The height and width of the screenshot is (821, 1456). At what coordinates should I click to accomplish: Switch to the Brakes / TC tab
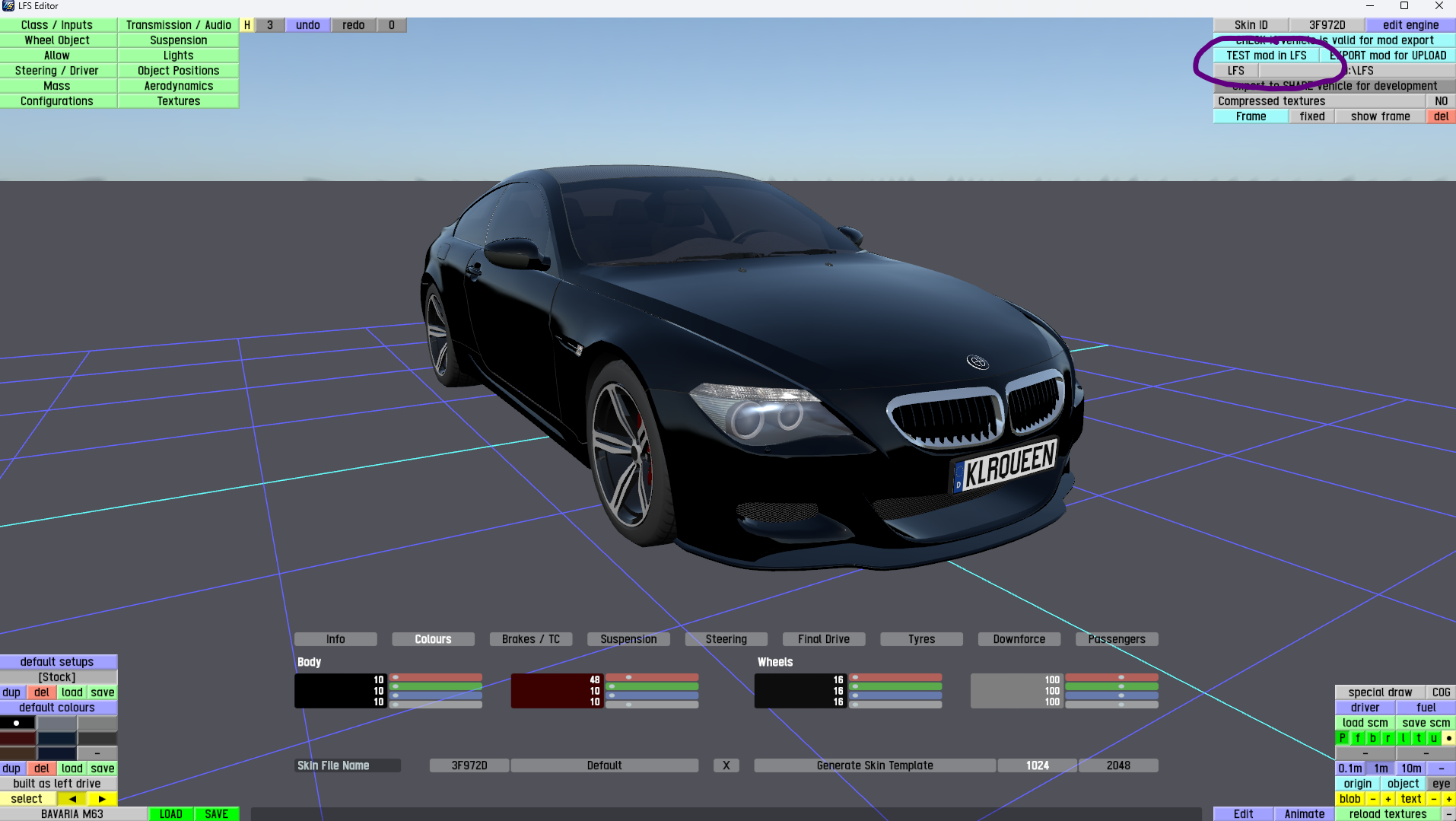click(531, 639)
